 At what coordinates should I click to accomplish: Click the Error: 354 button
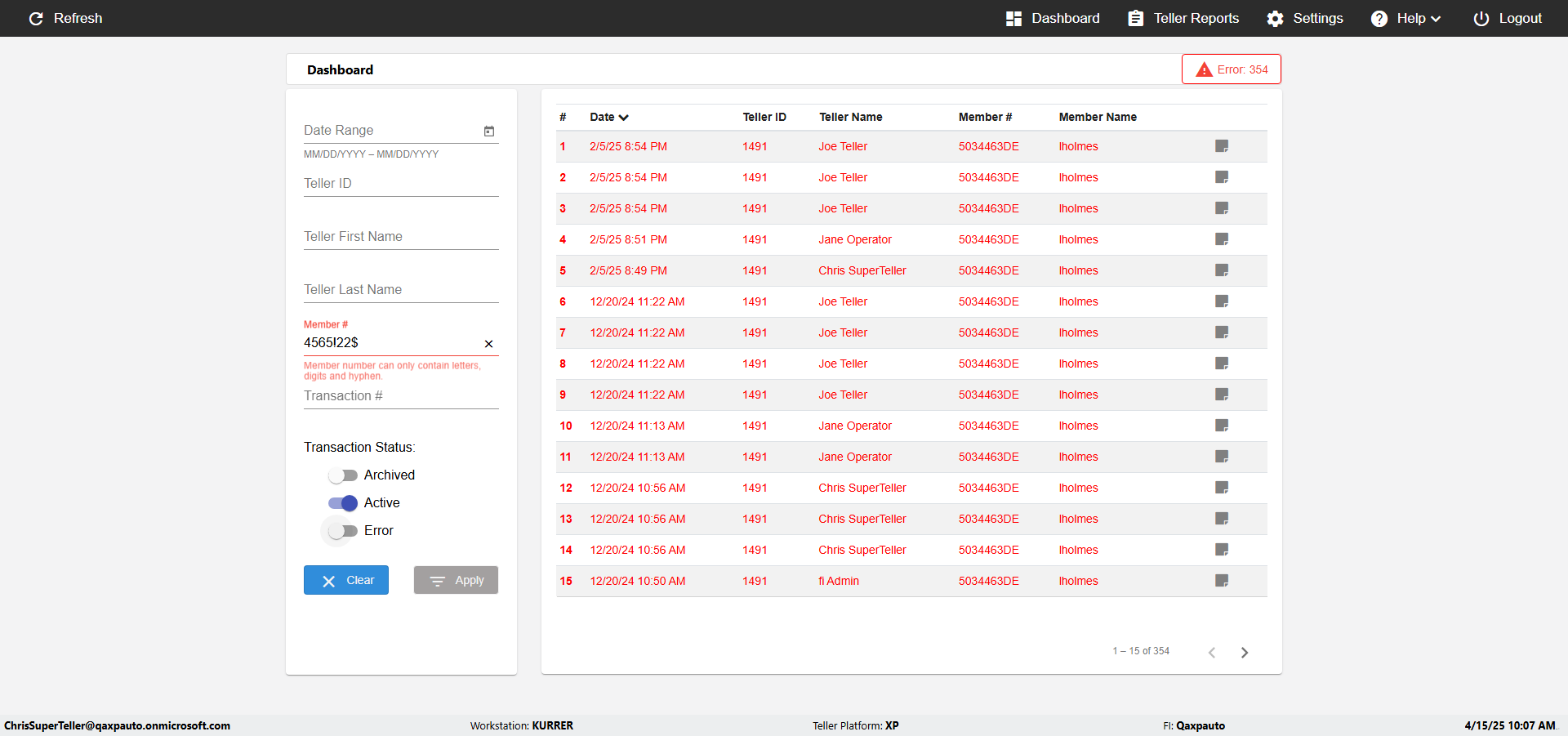1232,69
